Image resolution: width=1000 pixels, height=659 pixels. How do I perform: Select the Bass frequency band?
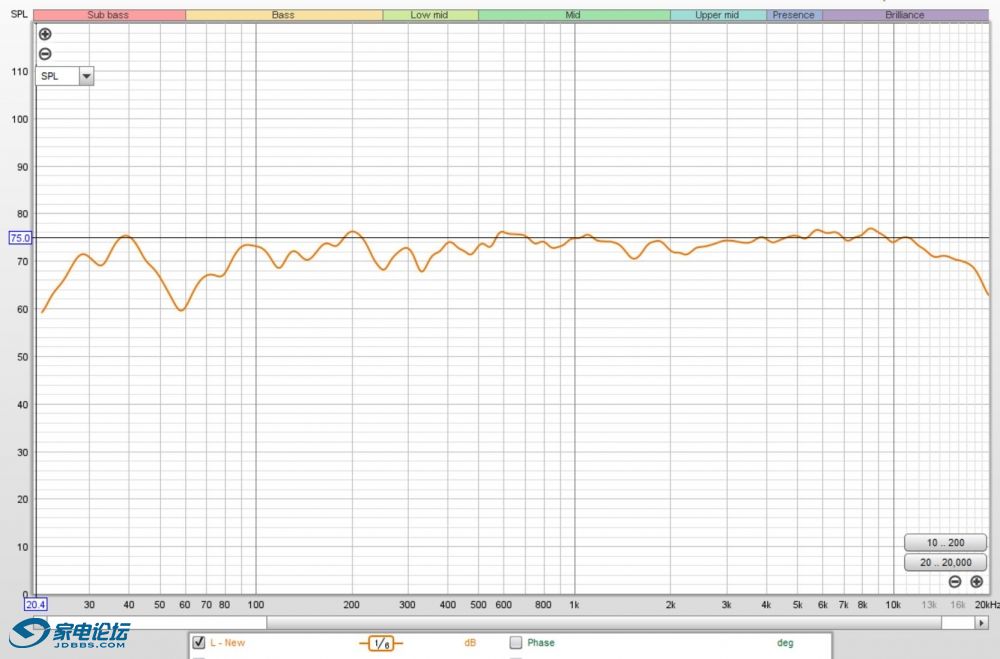(283, 15)
